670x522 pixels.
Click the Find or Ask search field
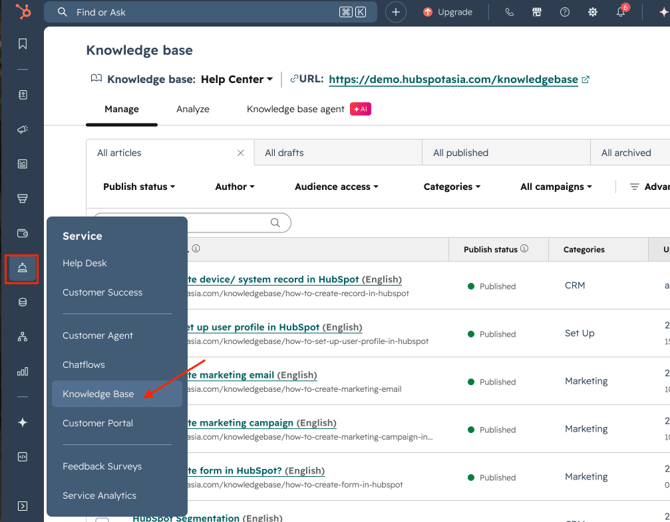(210, 12)
